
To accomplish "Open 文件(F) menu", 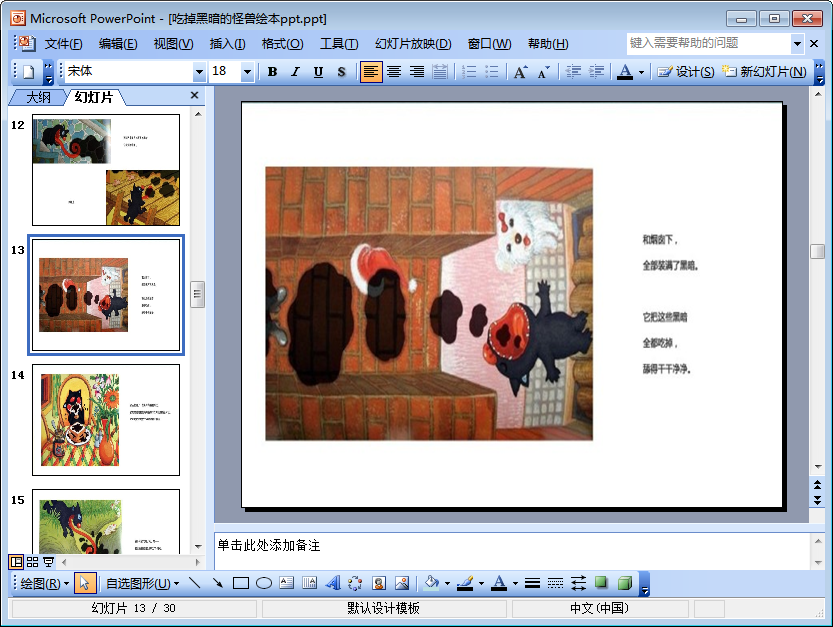I will point(63,44).
